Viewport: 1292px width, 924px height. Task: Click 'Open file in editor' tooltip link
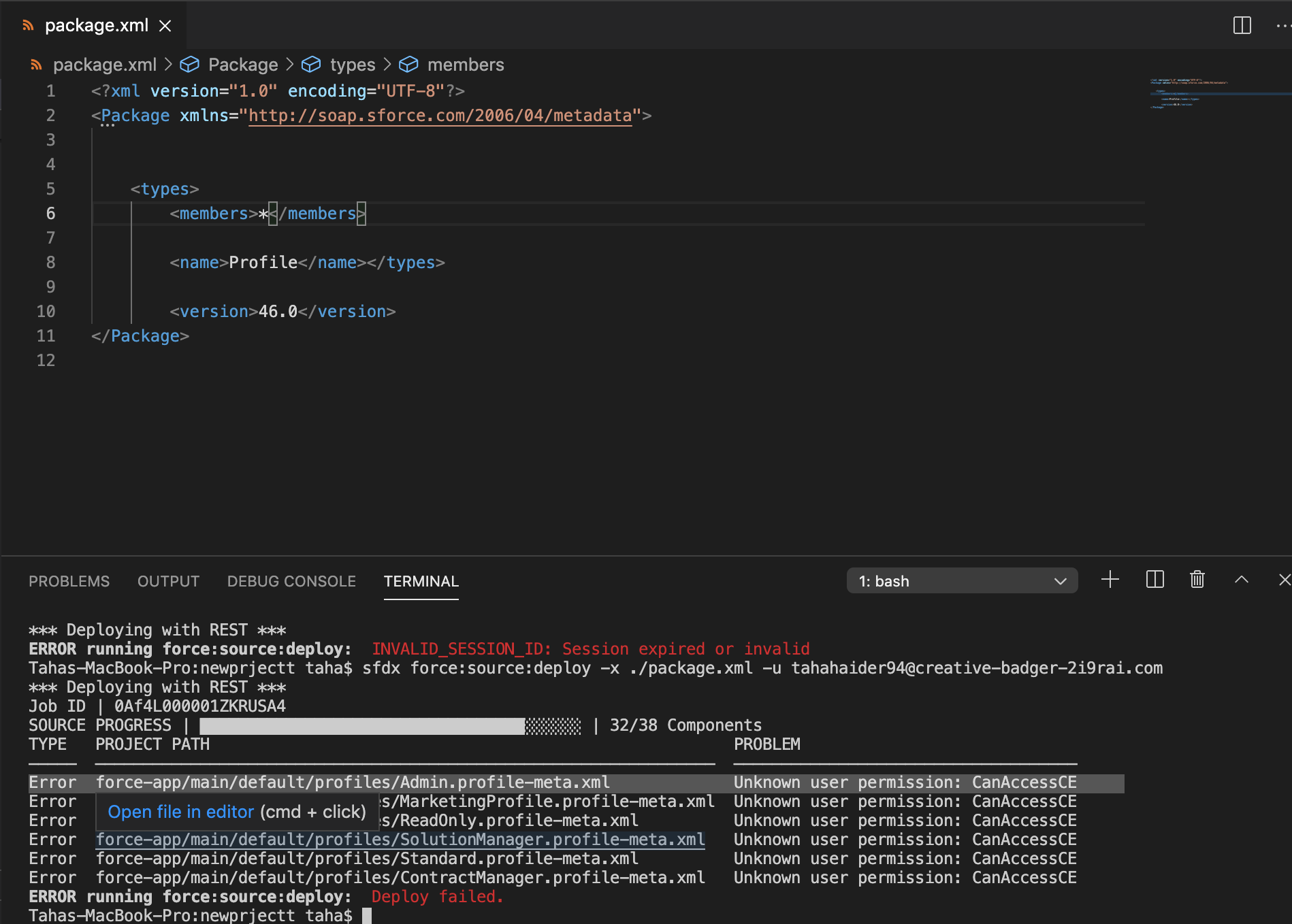[180, 812]
